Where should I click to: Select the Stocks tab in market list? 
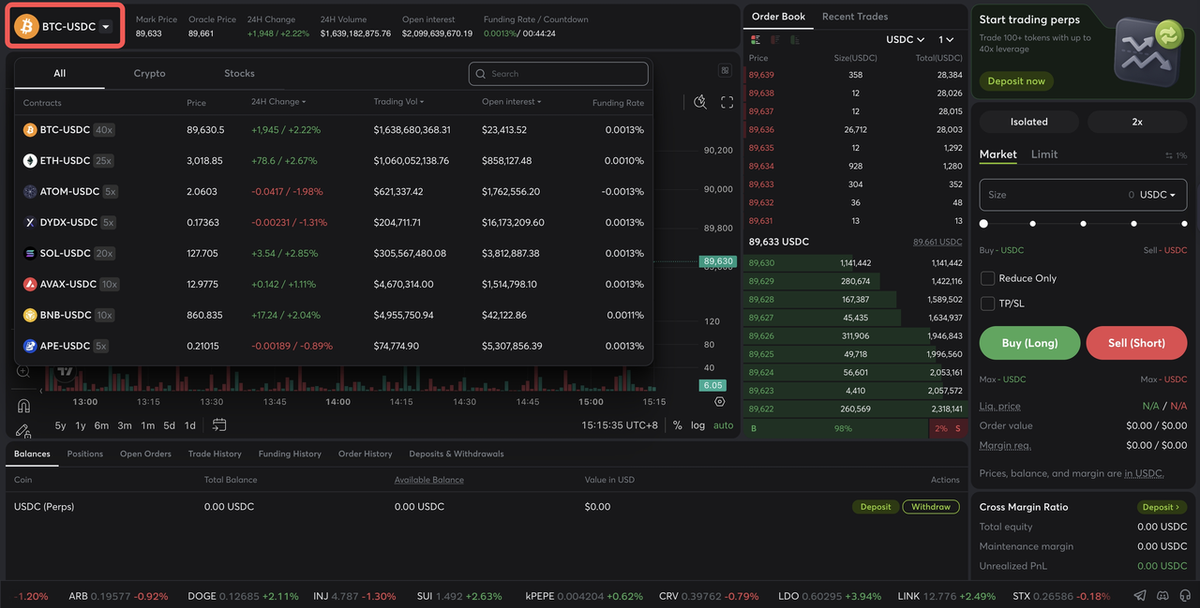coord(239,74)
